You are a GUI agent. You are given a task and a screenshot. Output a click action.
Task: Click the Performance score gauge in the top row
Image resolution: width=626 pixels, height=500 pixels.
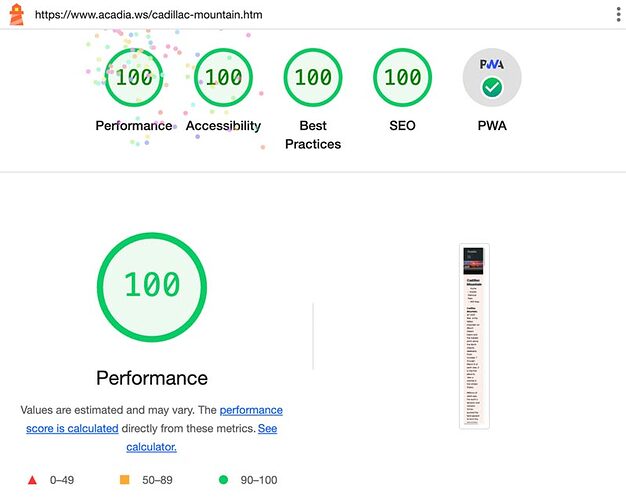[x=134, y=77]
